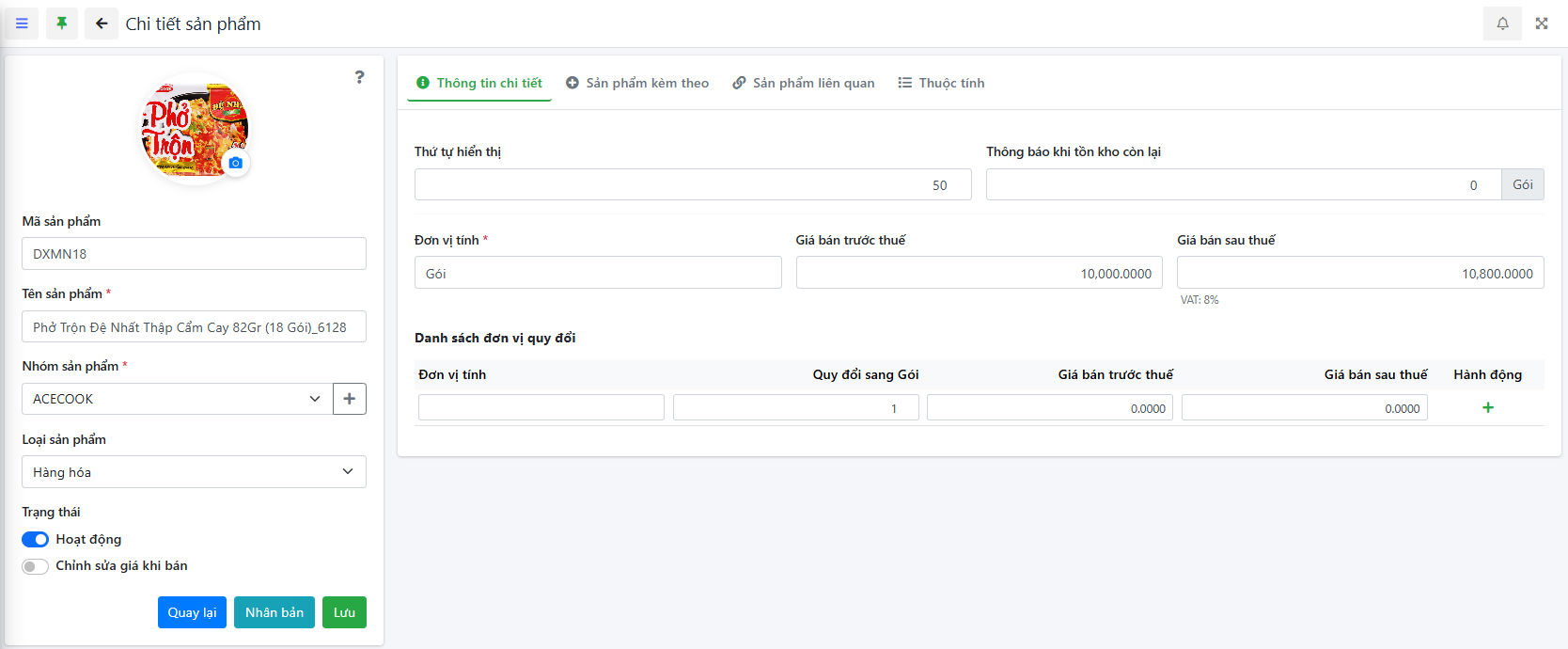Enable Chỉnh sửa giá khi bán switch
The height and width of the screenshot is (649, 1568).
[36, 566]
